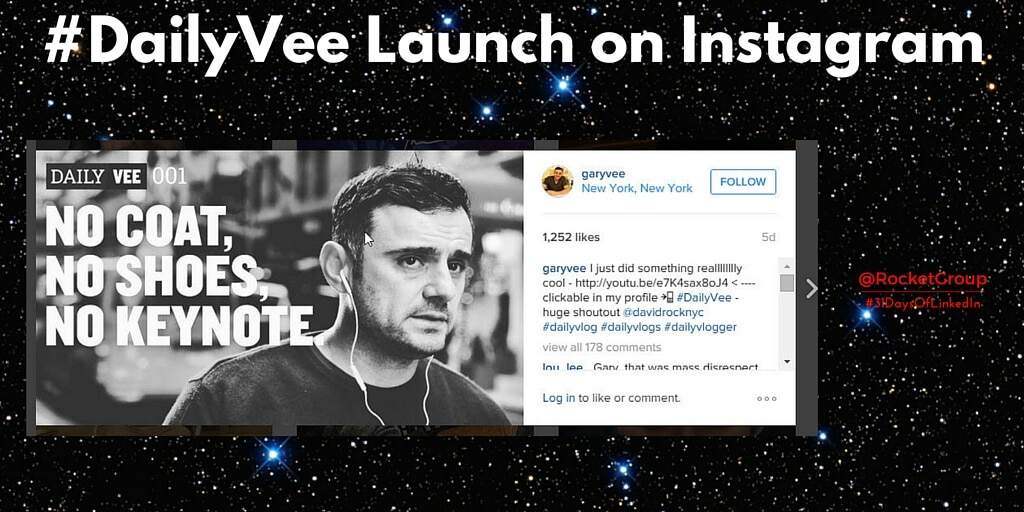
Task: Click the 1,252 likes count
Action: (x=571, y=237)
